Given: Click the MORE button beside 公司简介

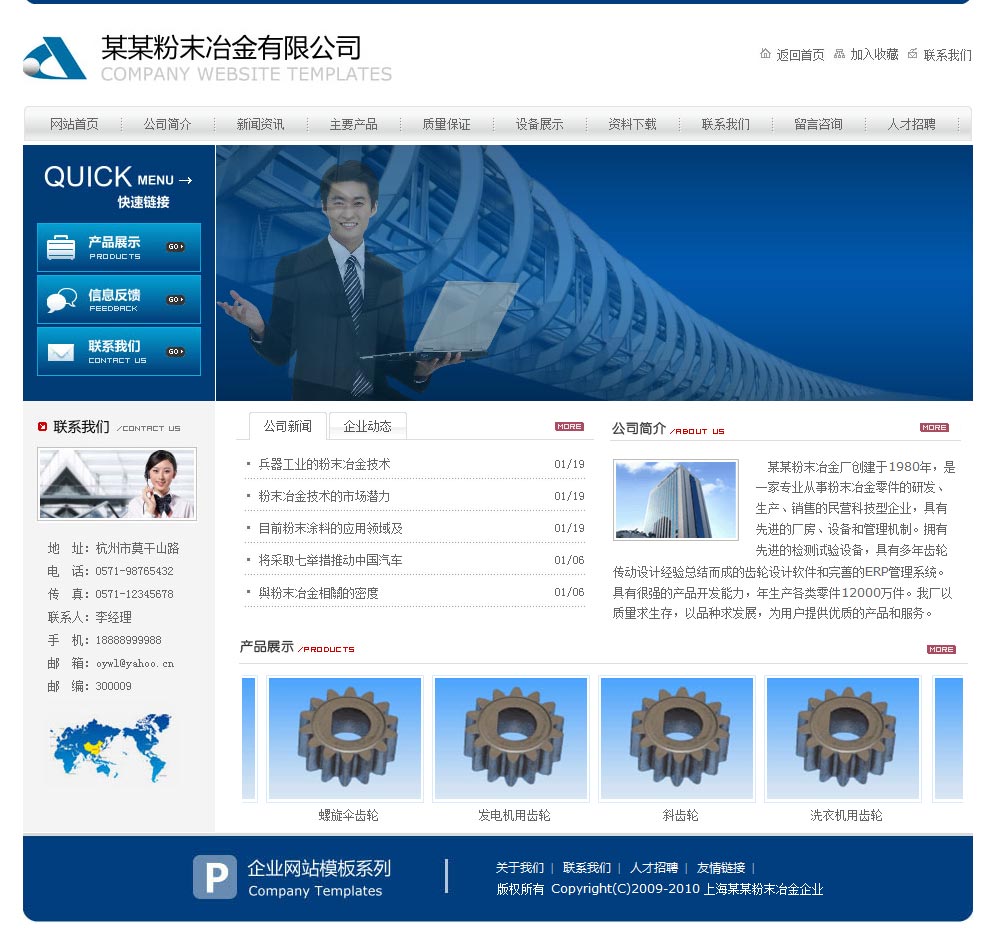Looking at the screenshot, I should coord(933,427).
